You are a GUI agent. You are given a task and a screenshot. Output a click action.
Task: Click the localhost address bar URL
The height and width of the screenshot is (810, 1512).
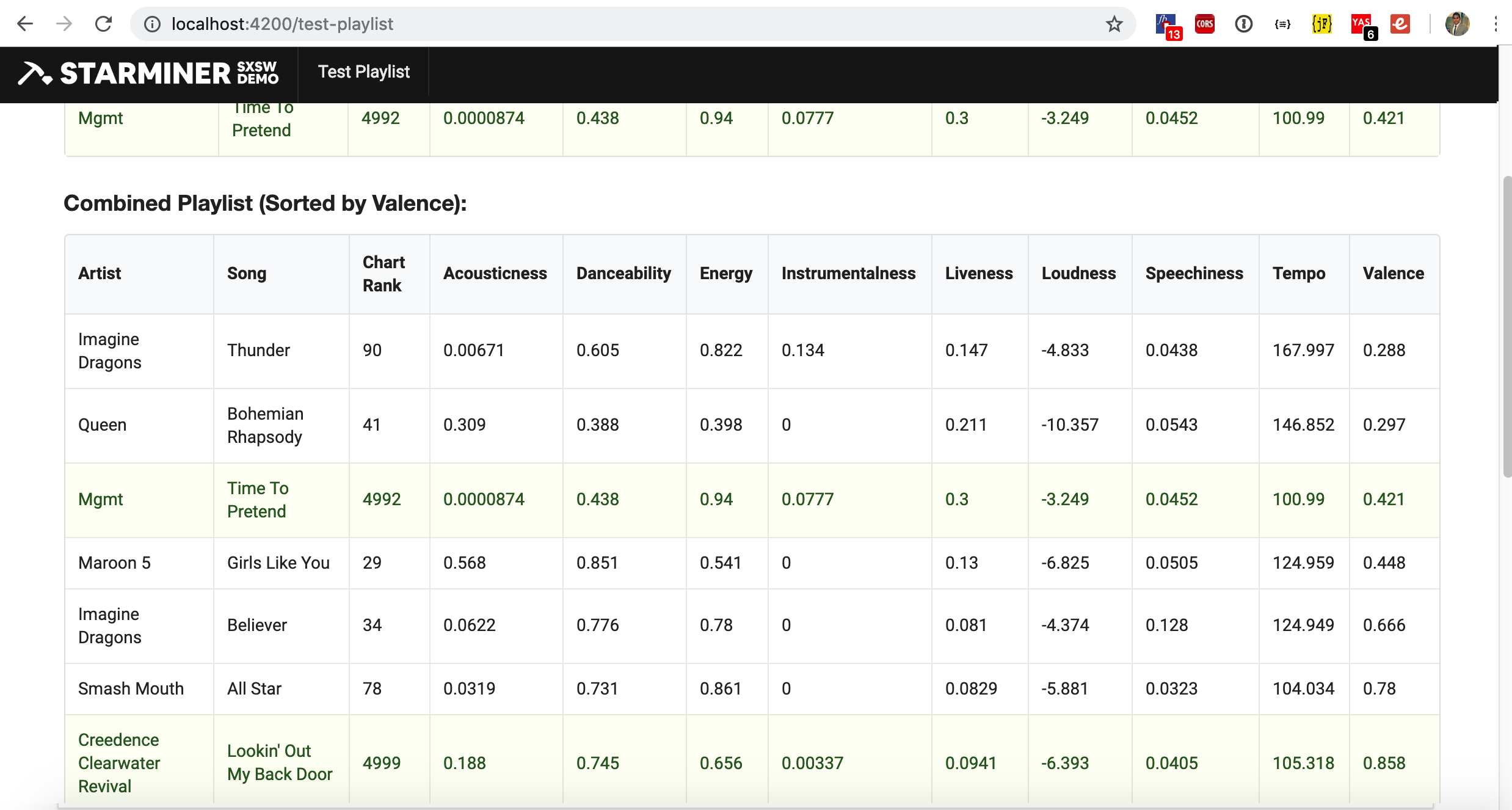tap(282, 24)
